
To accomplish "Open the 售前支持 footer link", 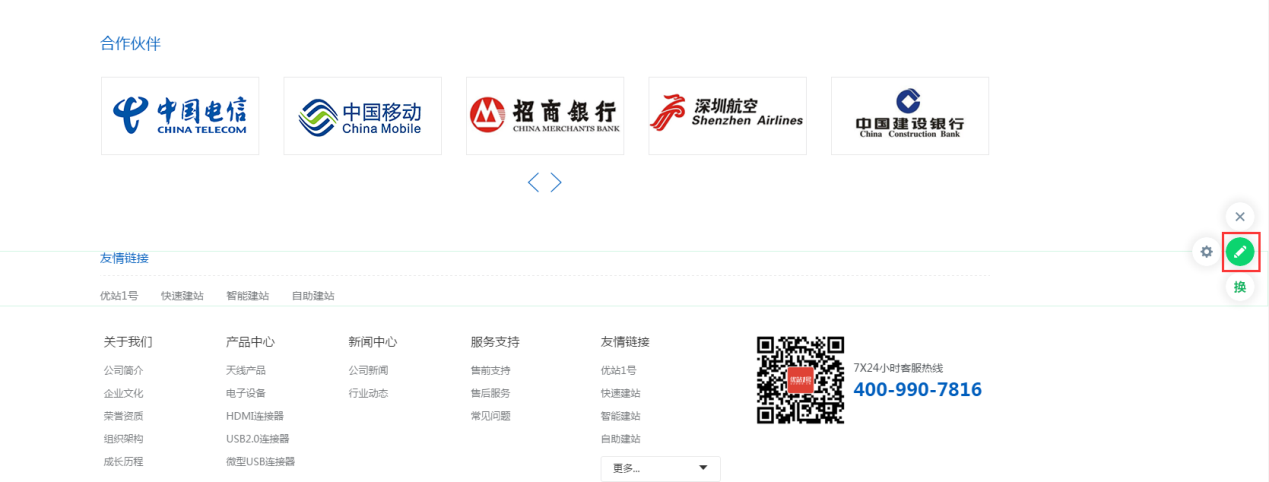I will point(490,370).
